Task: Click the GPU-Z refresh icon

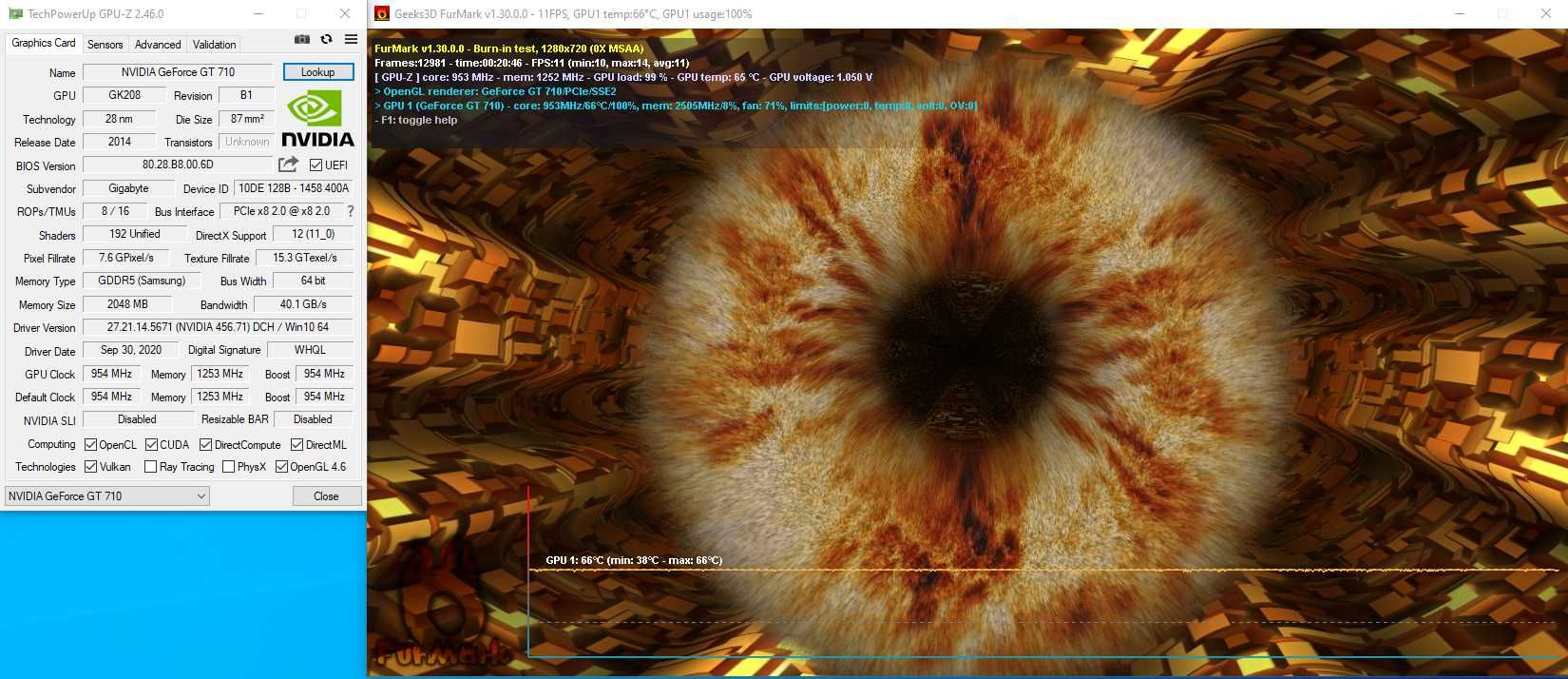Action: [x=326, y=40]
